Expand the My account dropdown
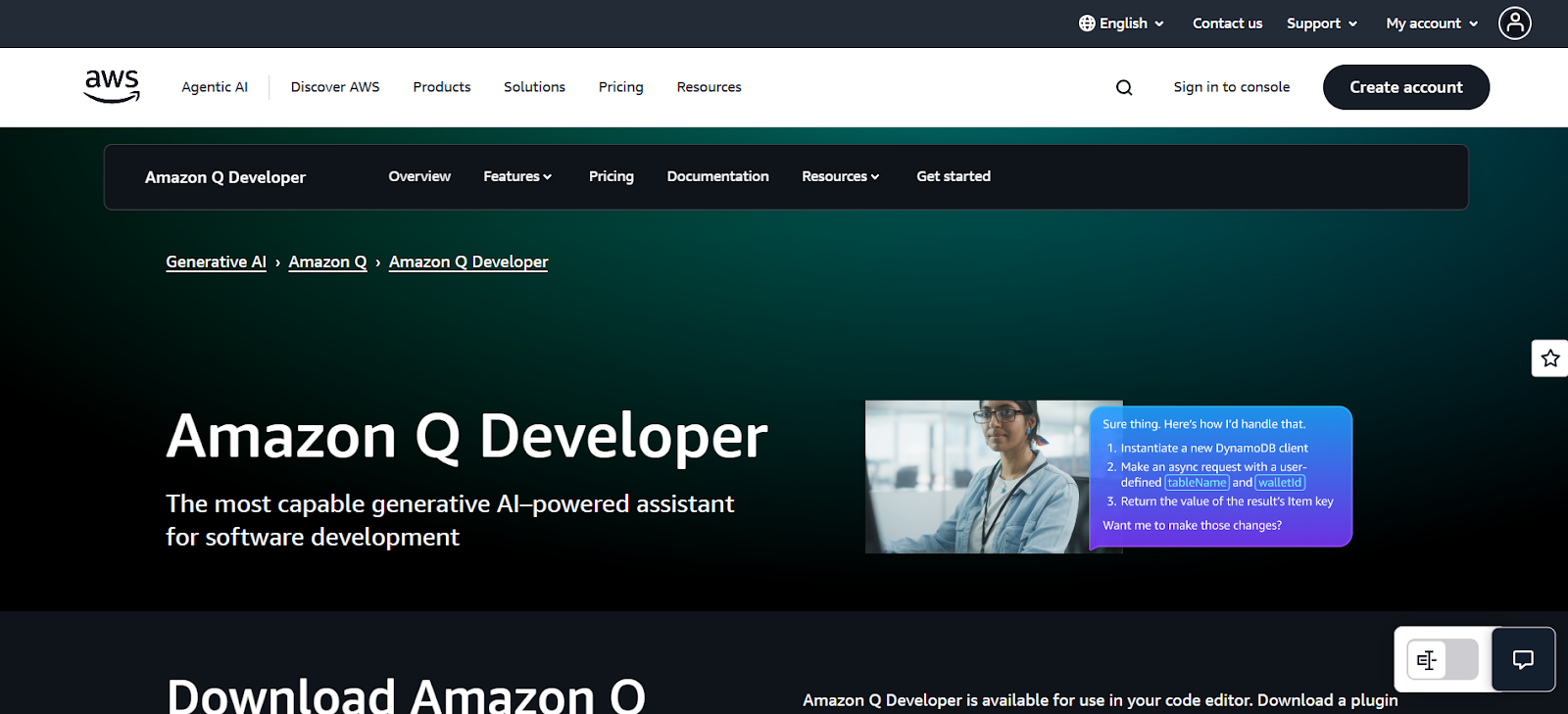The height and width of the screenshot is (714, 1568). point(1432,23)
